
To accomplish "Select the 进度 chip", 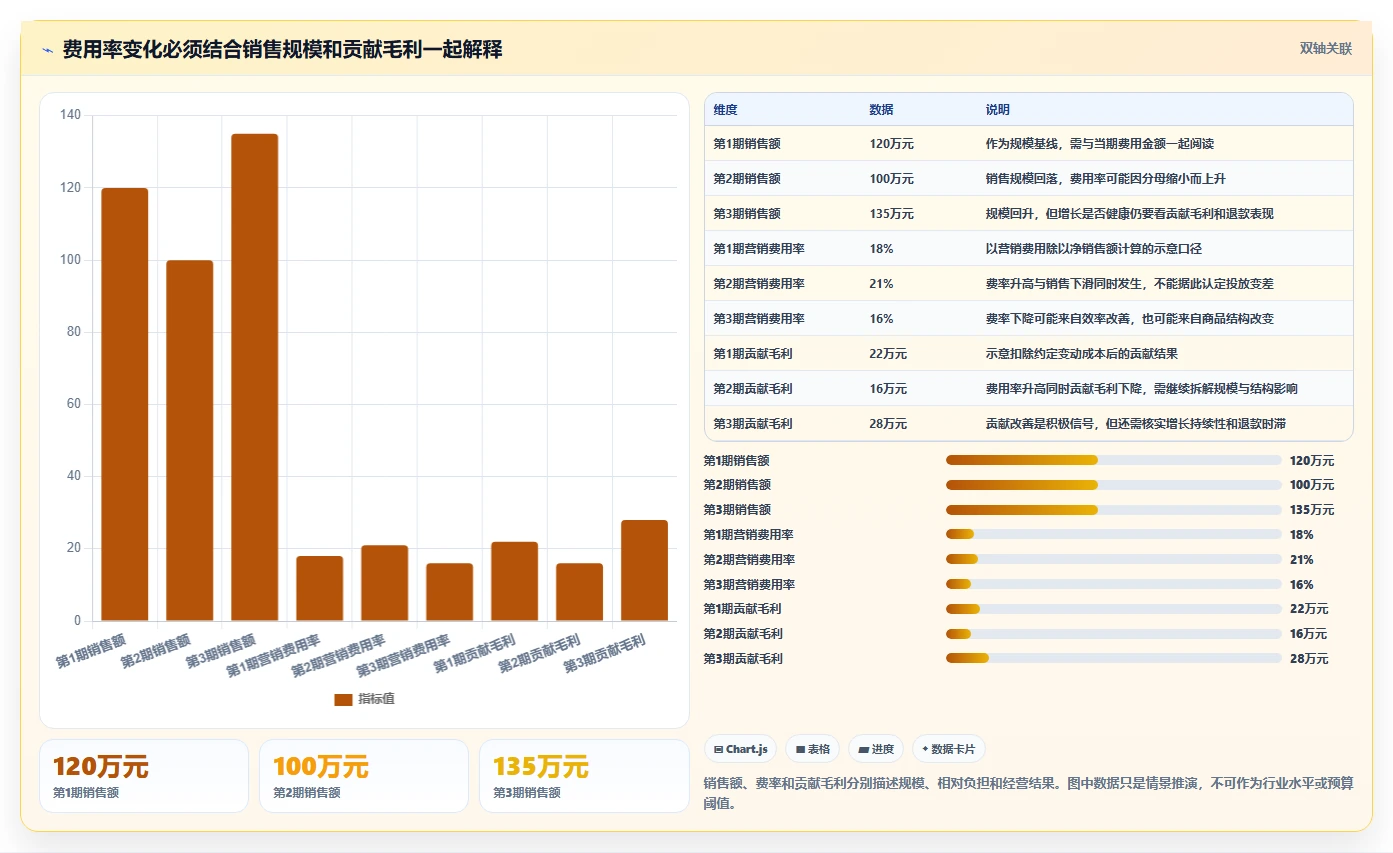I will (876, 749).
